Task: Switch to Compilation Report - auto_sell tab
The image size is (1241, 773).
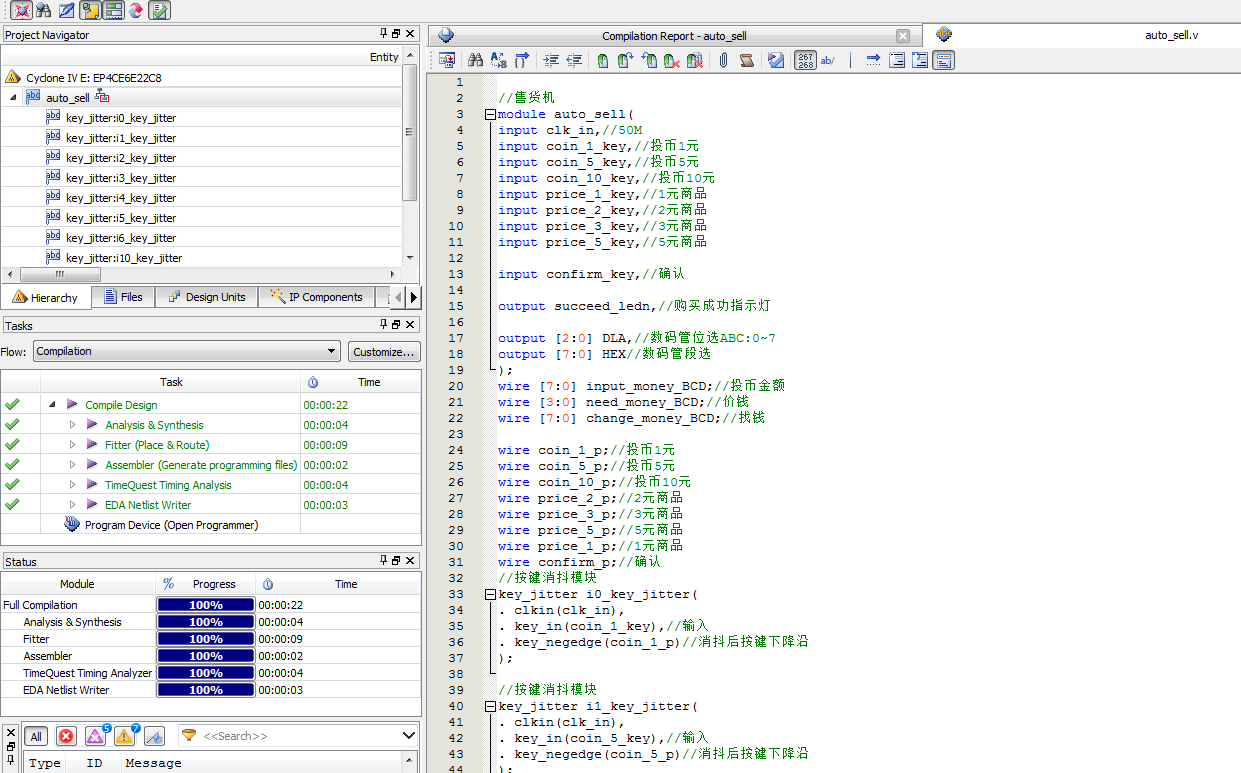Action: 673,36
